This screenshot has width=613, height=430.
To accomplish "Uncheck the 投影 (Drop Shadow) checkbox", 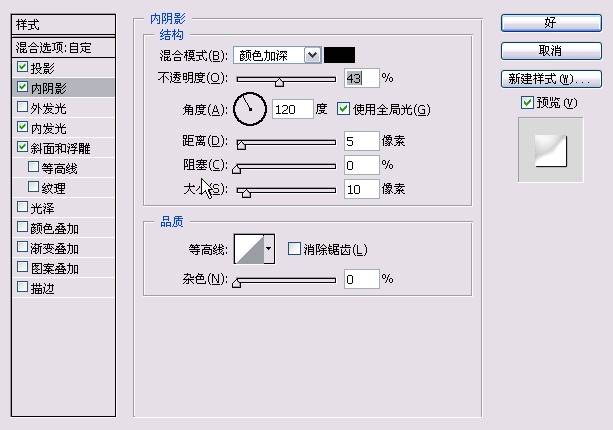I will (x=23, y=67).
